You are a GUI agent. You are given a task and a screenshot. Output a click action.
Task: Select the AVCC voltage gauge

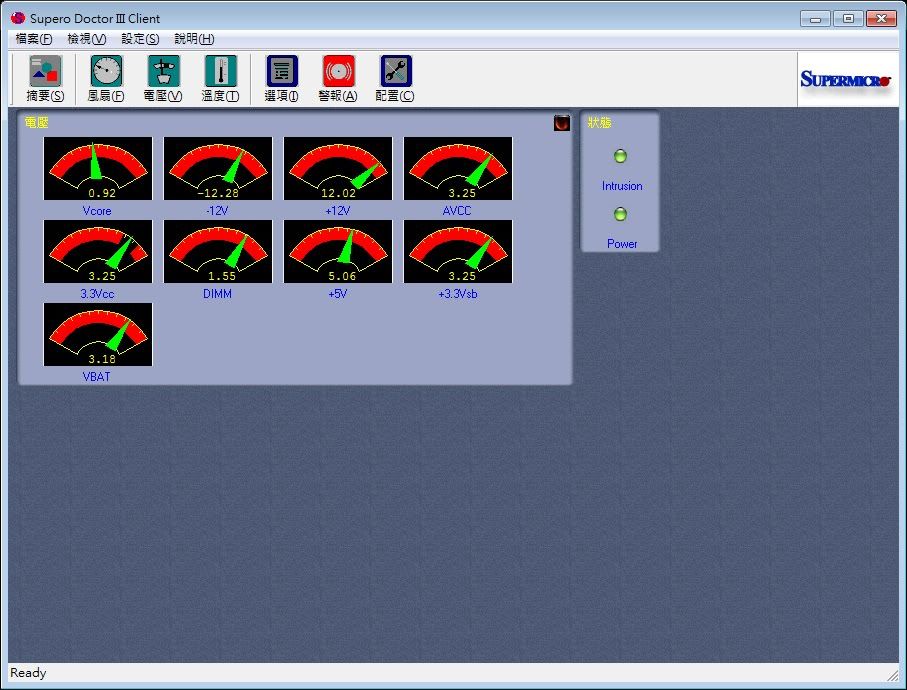(458, 168)
